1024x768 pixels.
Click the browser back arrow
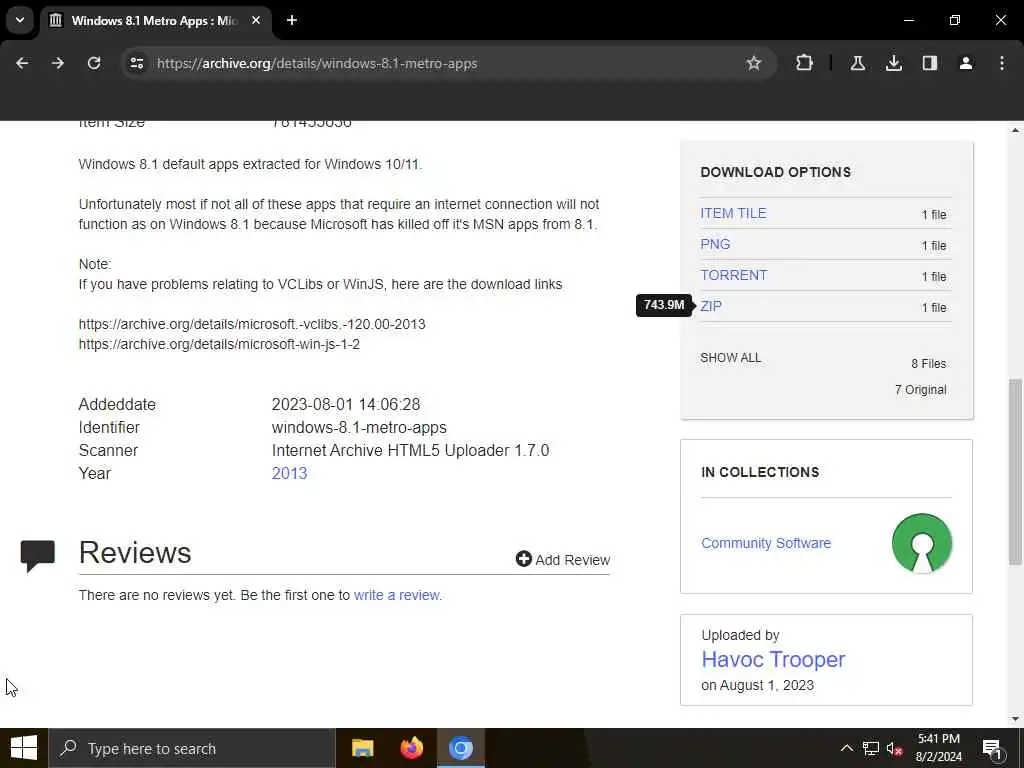click(x=22, y=63)
